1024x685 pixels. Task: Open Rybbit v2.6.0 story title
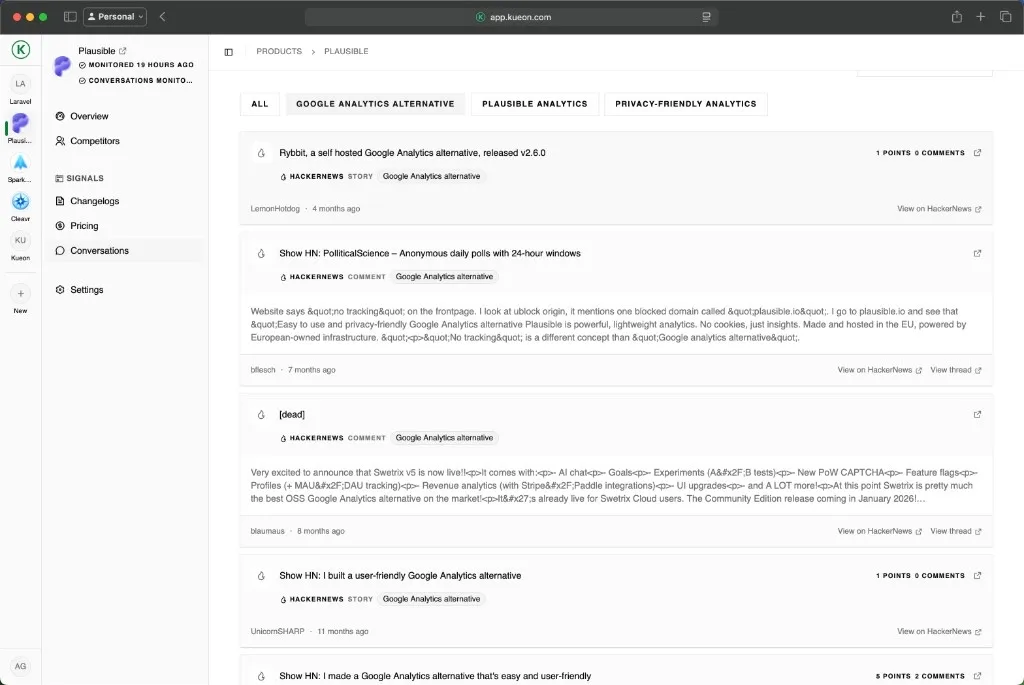point(412,153)
